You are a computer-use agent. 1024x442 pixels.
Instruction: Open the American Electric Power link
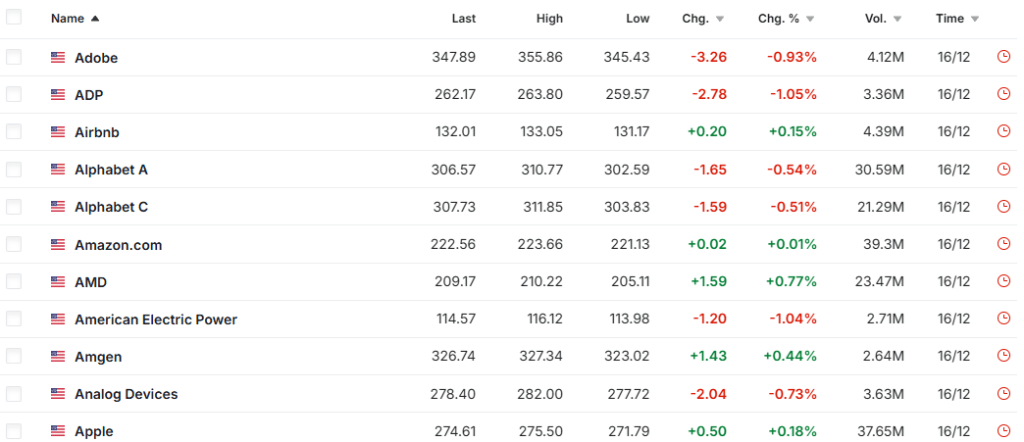coord(156,320)
